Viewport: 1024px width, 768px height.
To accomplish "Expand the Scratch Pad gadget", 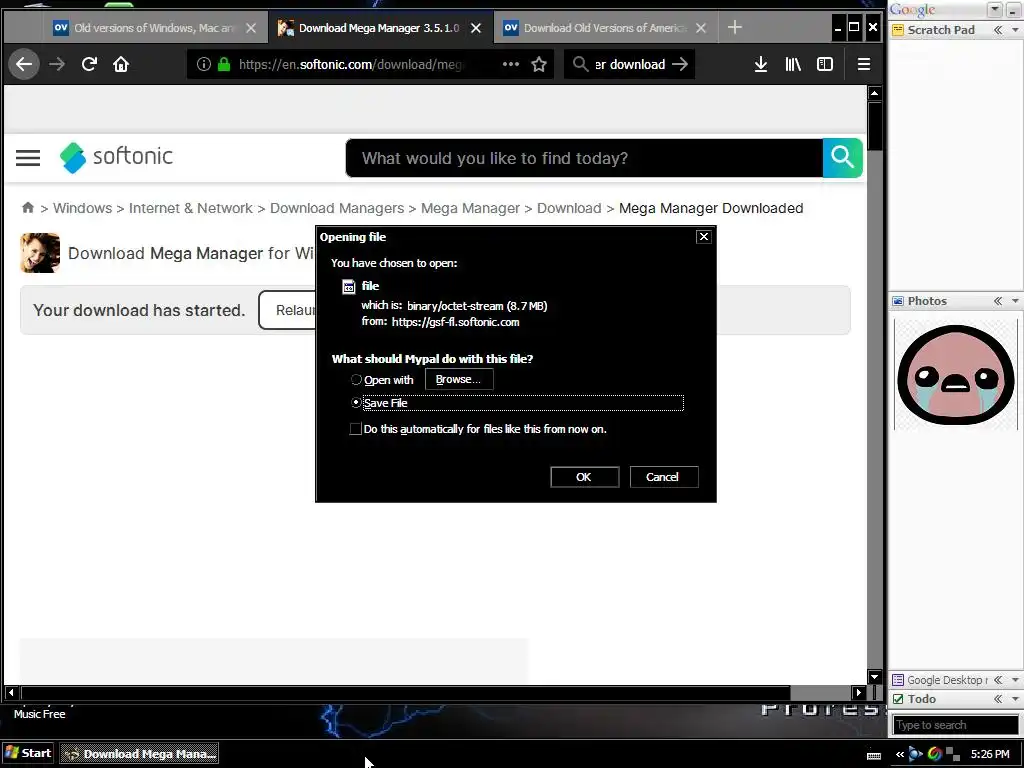I will [998, 30].
